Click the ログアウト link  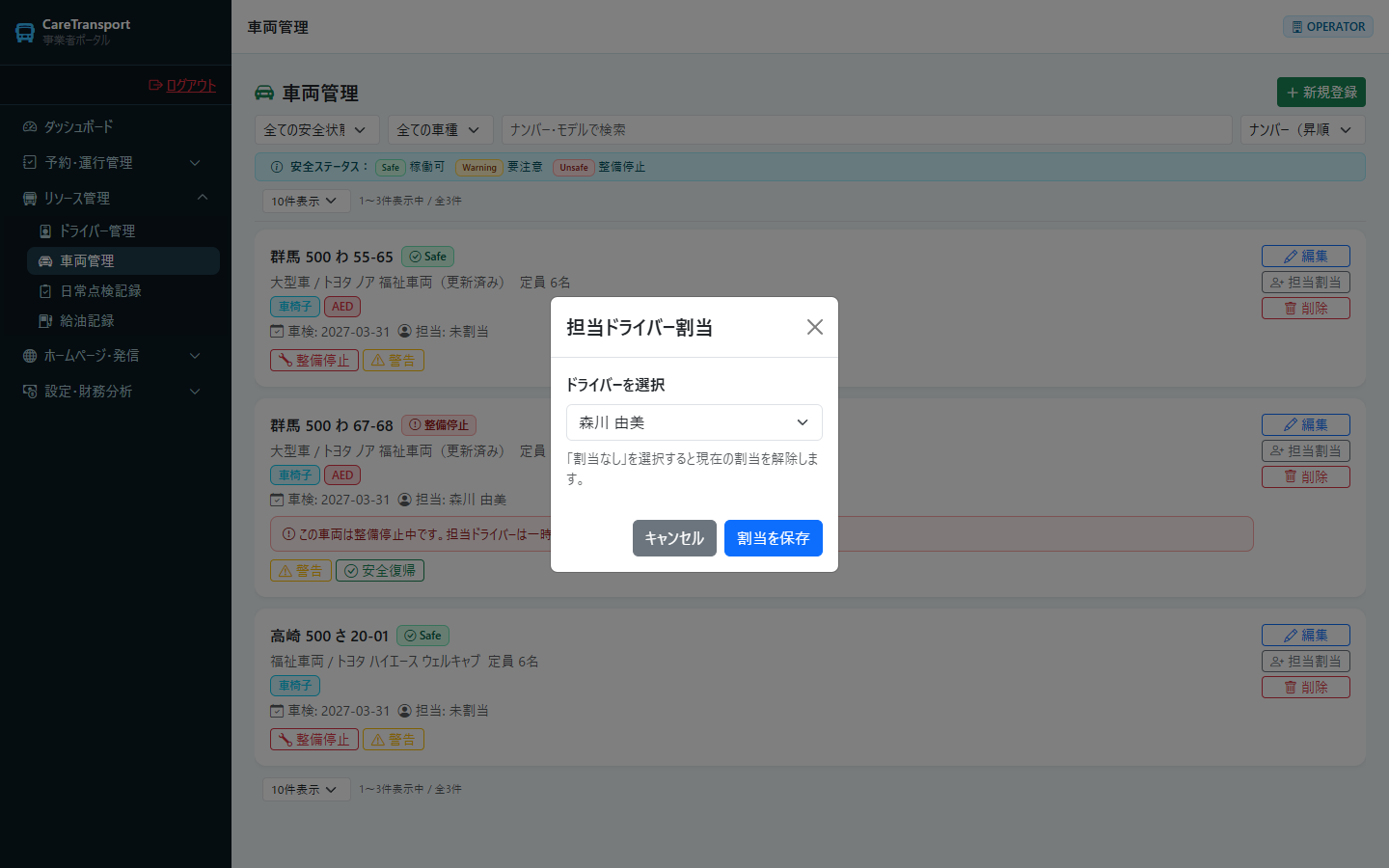pyautogui.click(x=182, y=85)
